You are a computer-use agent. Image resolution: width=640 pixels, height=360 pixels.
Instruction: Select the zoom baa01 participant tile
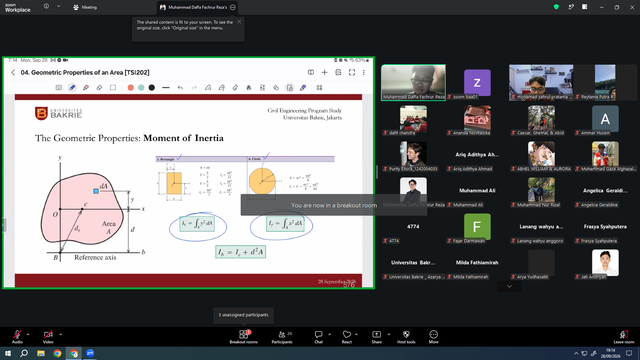tap(477, 82)
